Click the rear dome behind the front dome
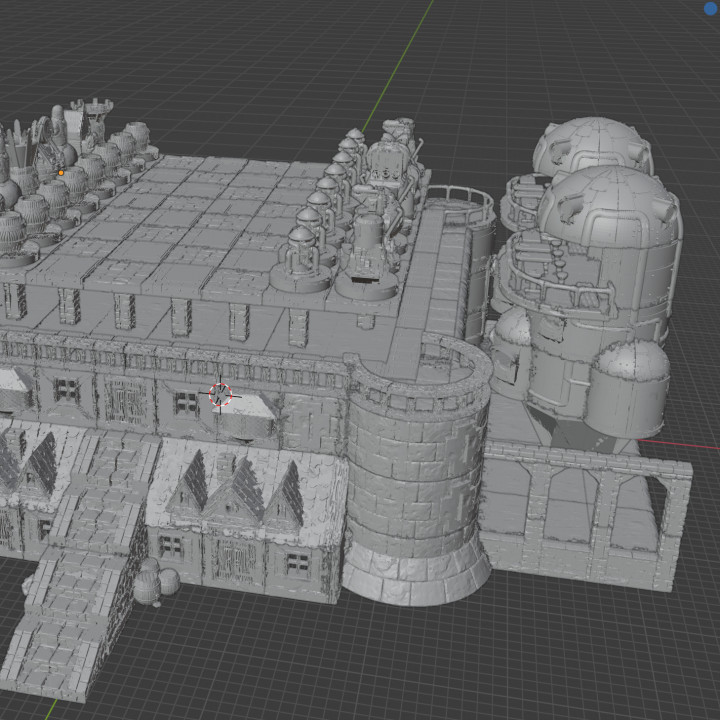The image size is (720, 720). click(592, 144)
